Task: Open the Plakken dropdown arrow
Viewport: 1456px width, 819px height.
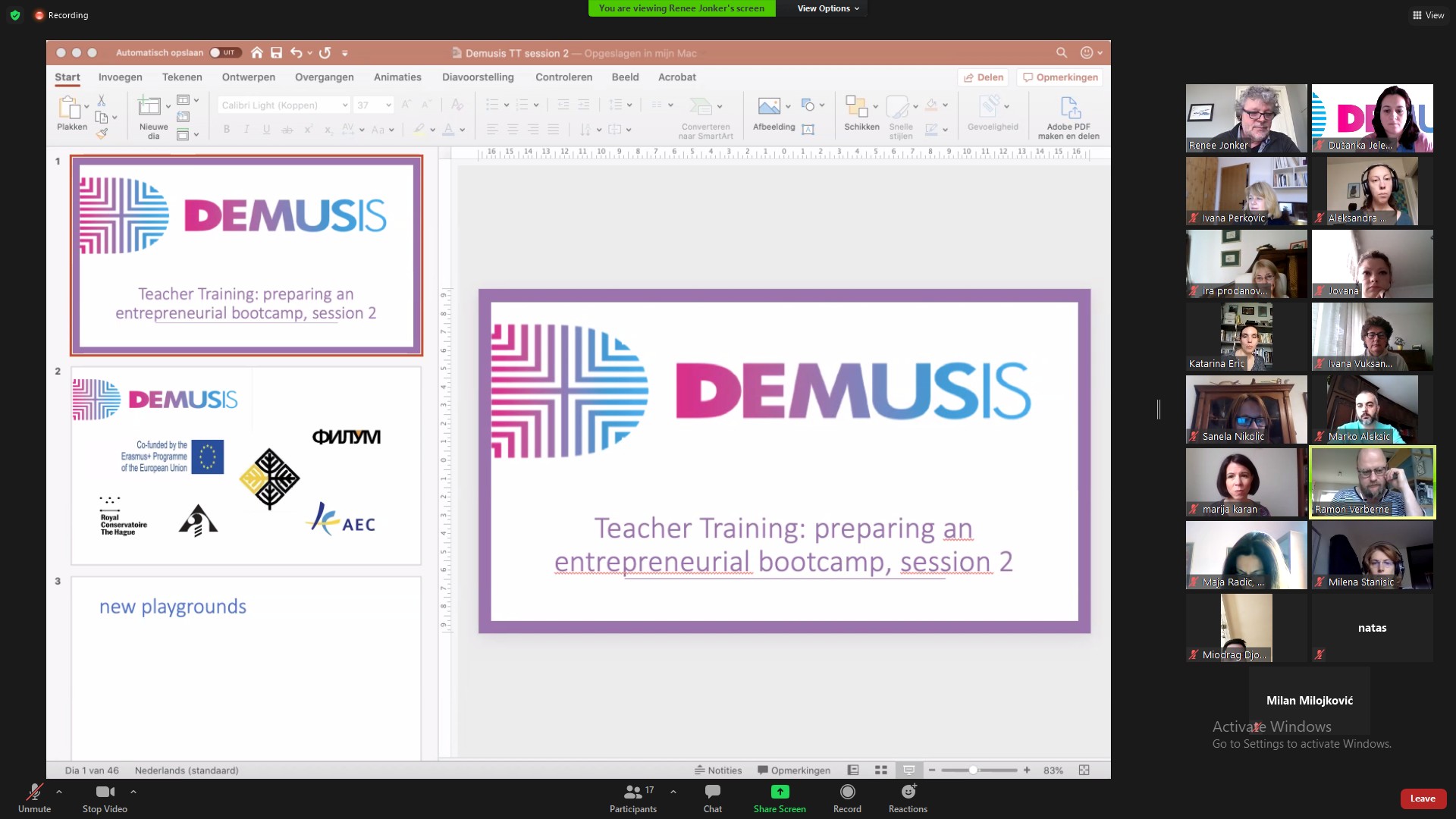Action: pyautogui.click(x=86, y=106)
